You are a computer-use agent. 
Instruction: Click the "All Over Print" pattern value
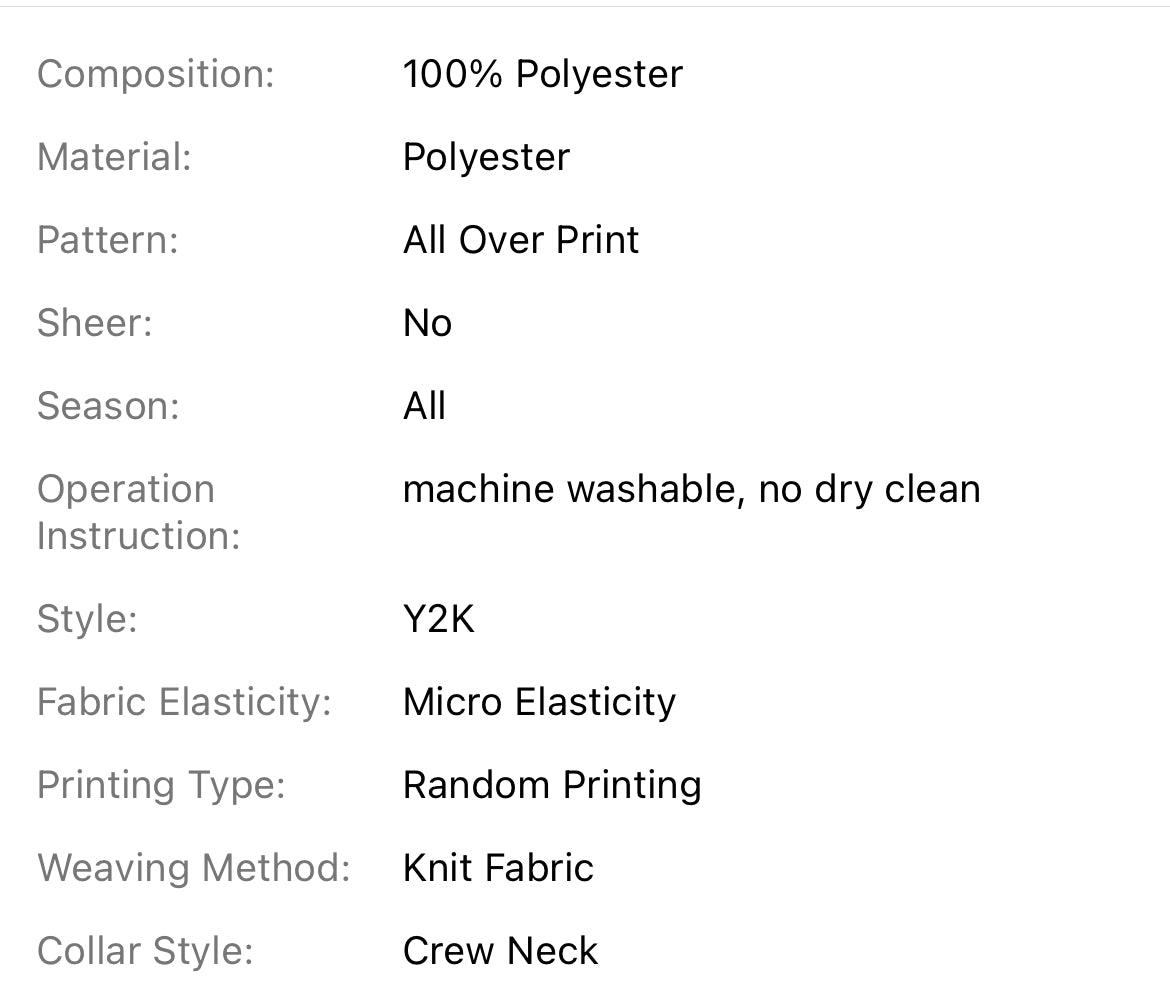[521, 240]
